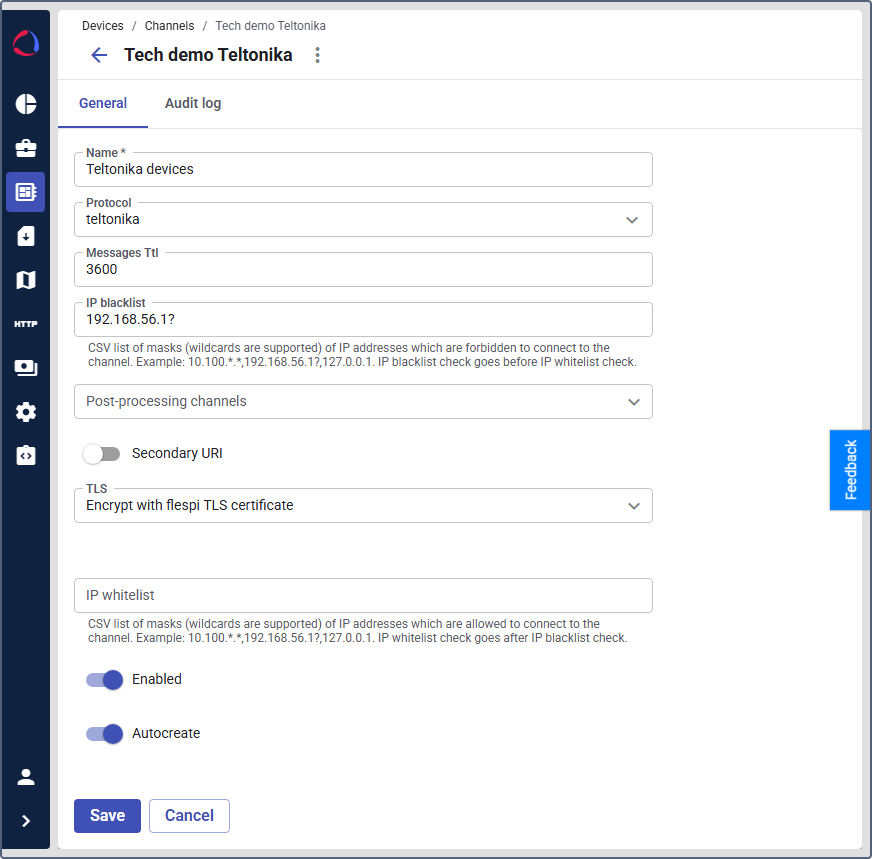The width and height of the screenshot is (872, 859).
Task: Click into the IP whitelist field
Action: tap(363, 596)
